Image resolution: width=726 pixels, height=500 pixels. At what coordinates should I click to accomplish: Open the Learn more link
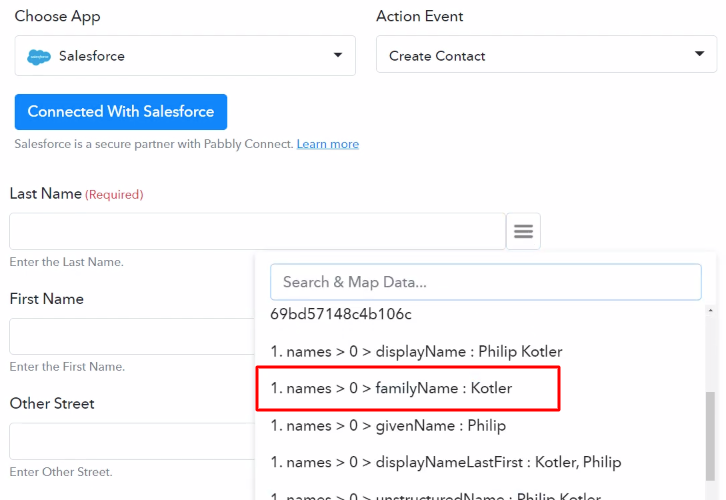pos(328,144)
